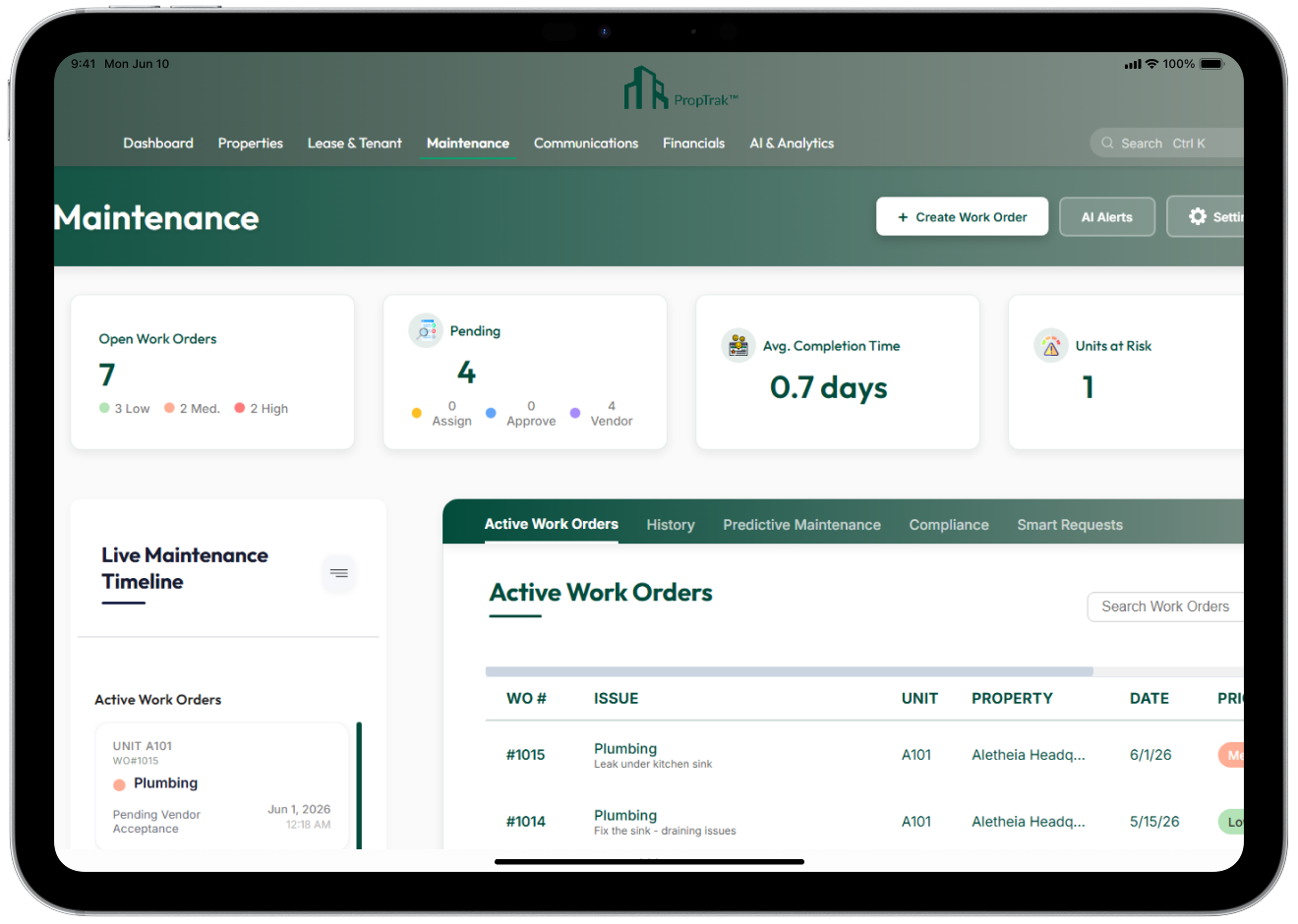Open Communications nav item
The height and width of the screenshot is (924, 1298).
pos(586,144)
